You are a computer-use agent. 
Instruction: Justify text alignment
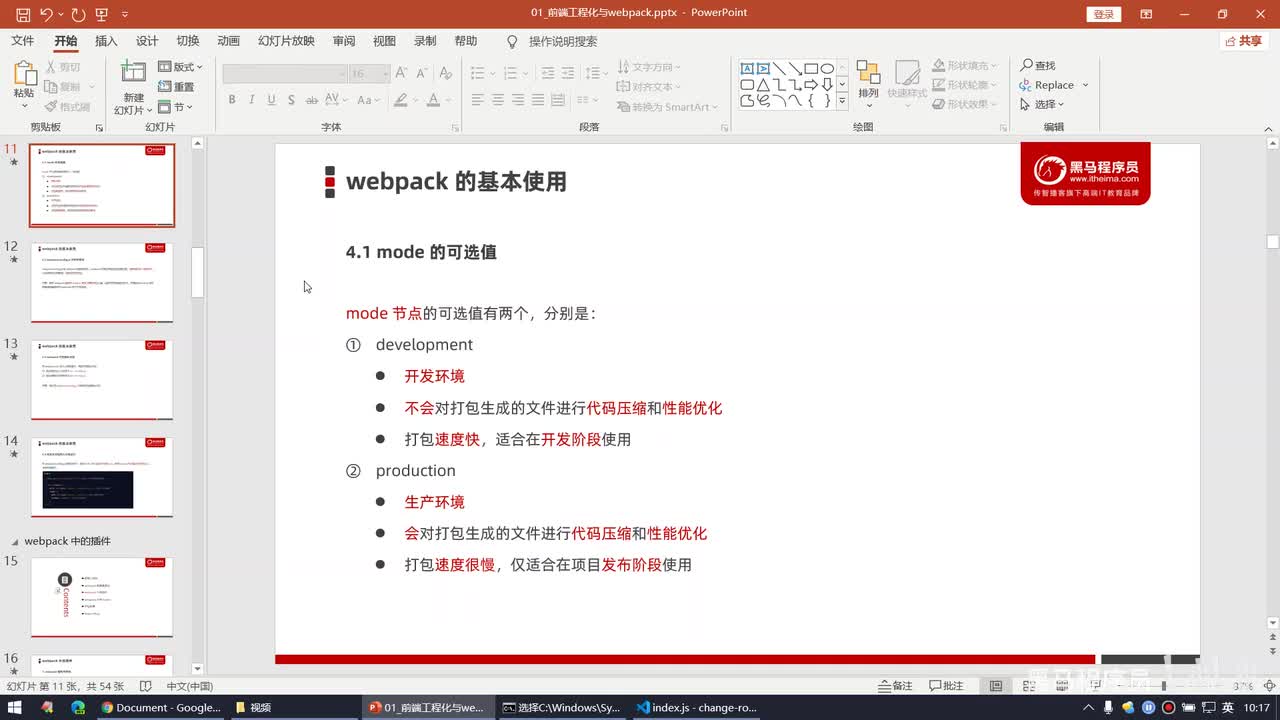[539, 100]
